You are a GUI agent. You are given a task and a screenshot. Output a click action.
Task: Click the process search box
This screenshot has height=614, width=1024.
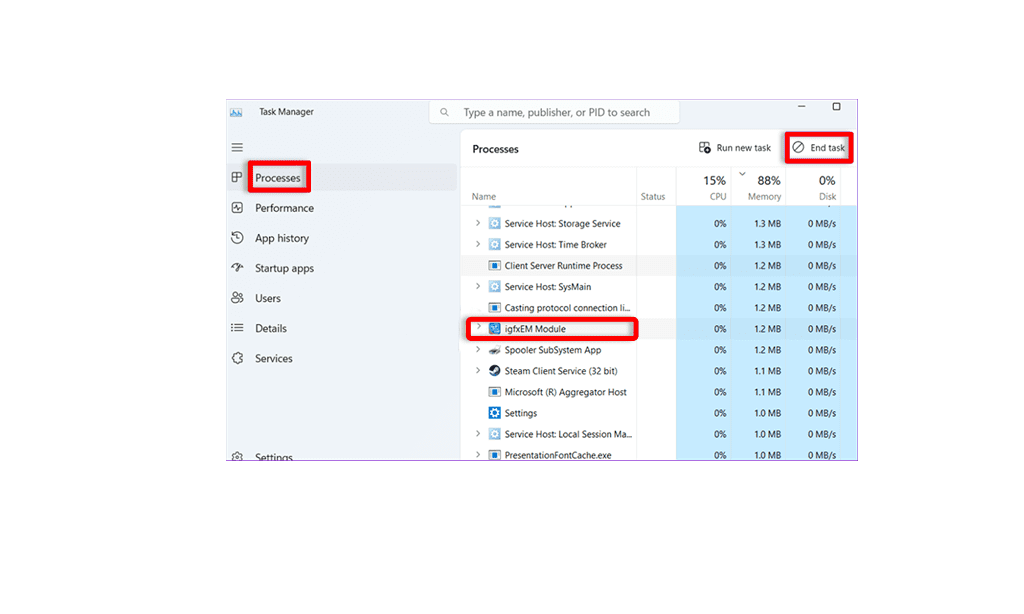[x=556, y=113]
